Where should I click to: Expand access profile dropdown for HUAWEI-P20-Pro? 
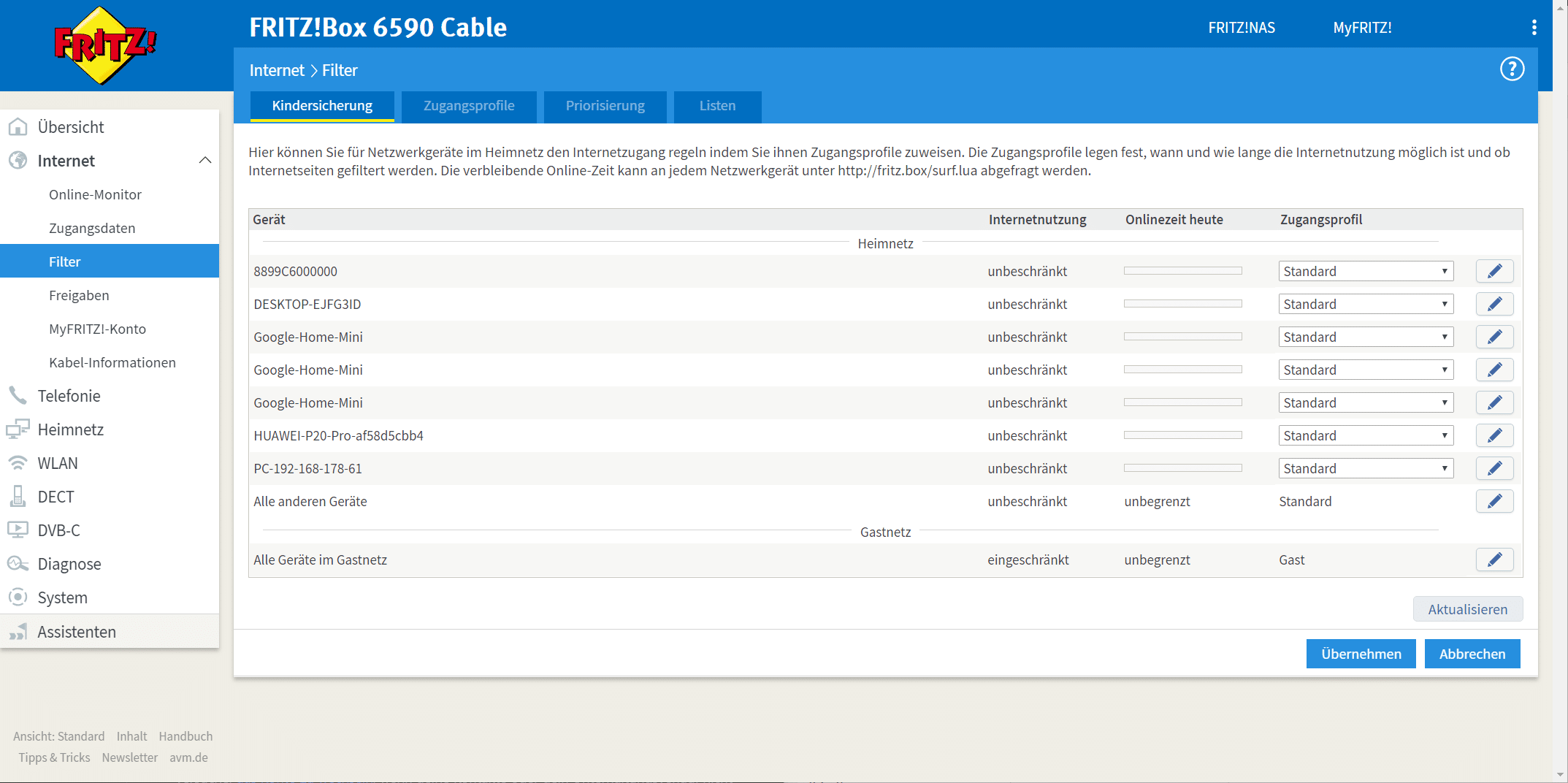(1365, 435)
